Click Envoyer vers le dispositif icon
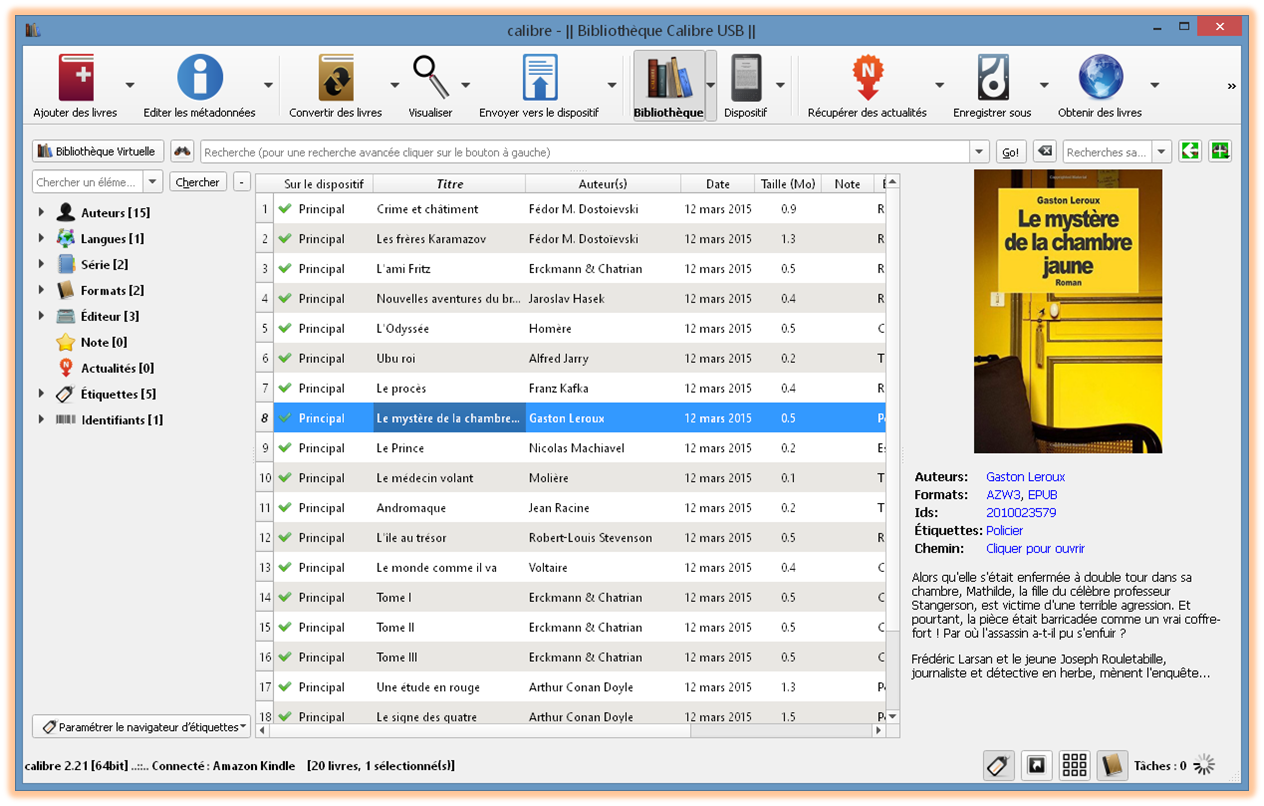This screenshot has height=806, width=1264. [539, 78]
